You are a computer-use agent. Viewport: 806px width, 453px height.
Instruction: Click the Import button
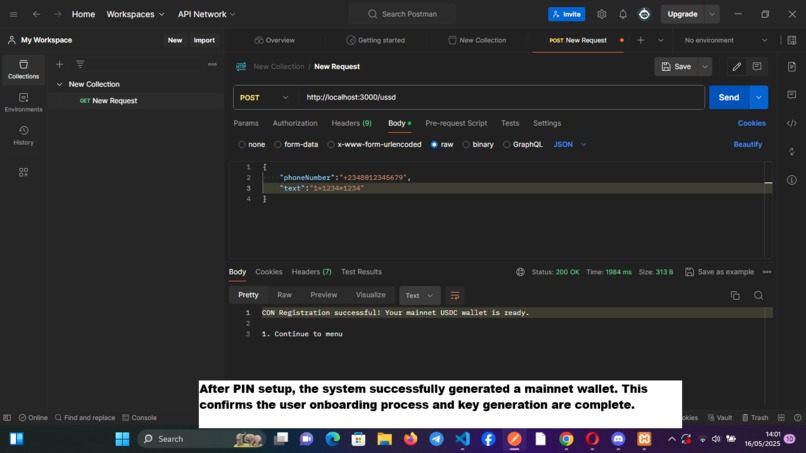click(204, 40)
